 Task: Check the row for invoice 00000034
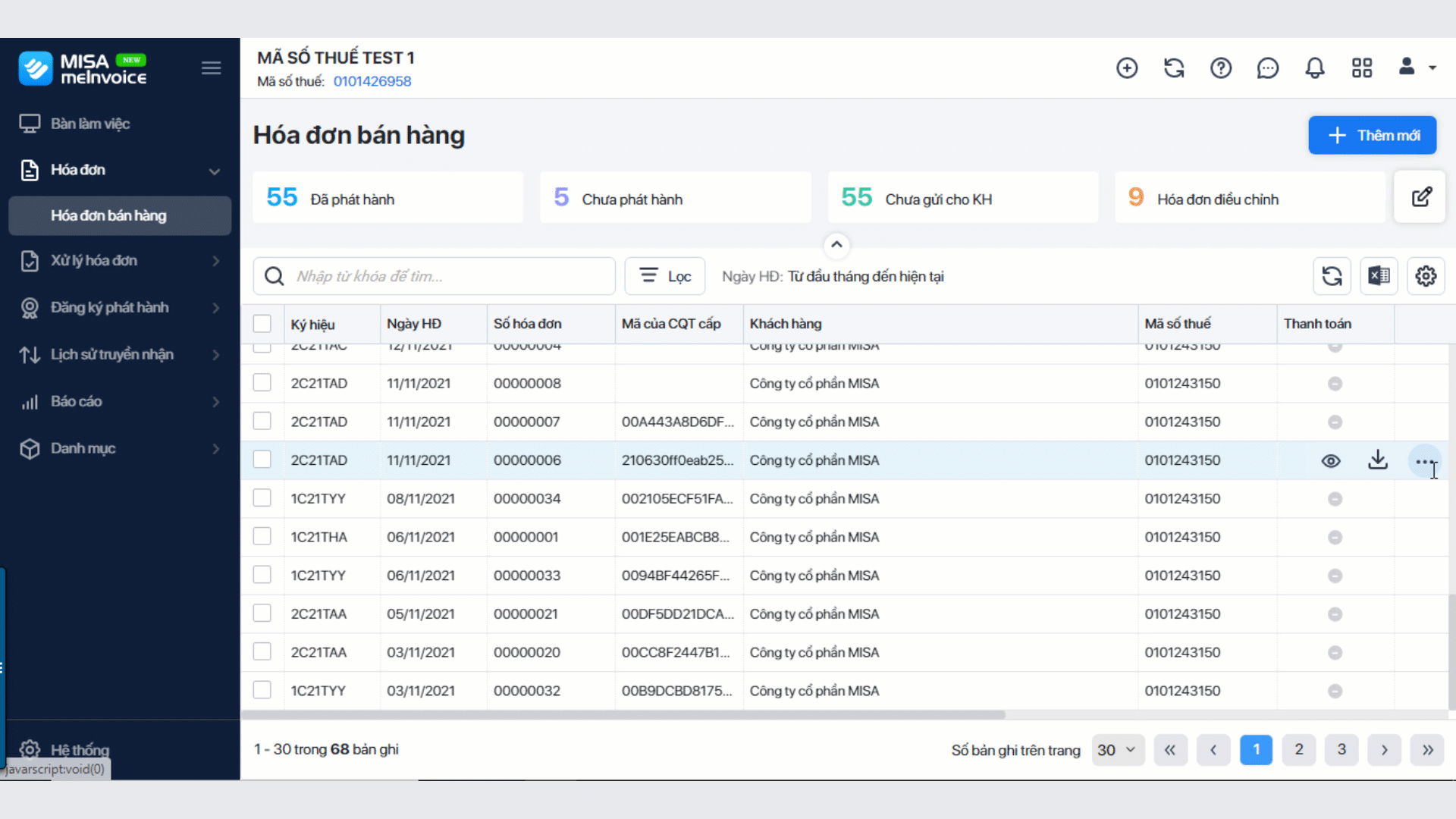(x=262, y=498)
